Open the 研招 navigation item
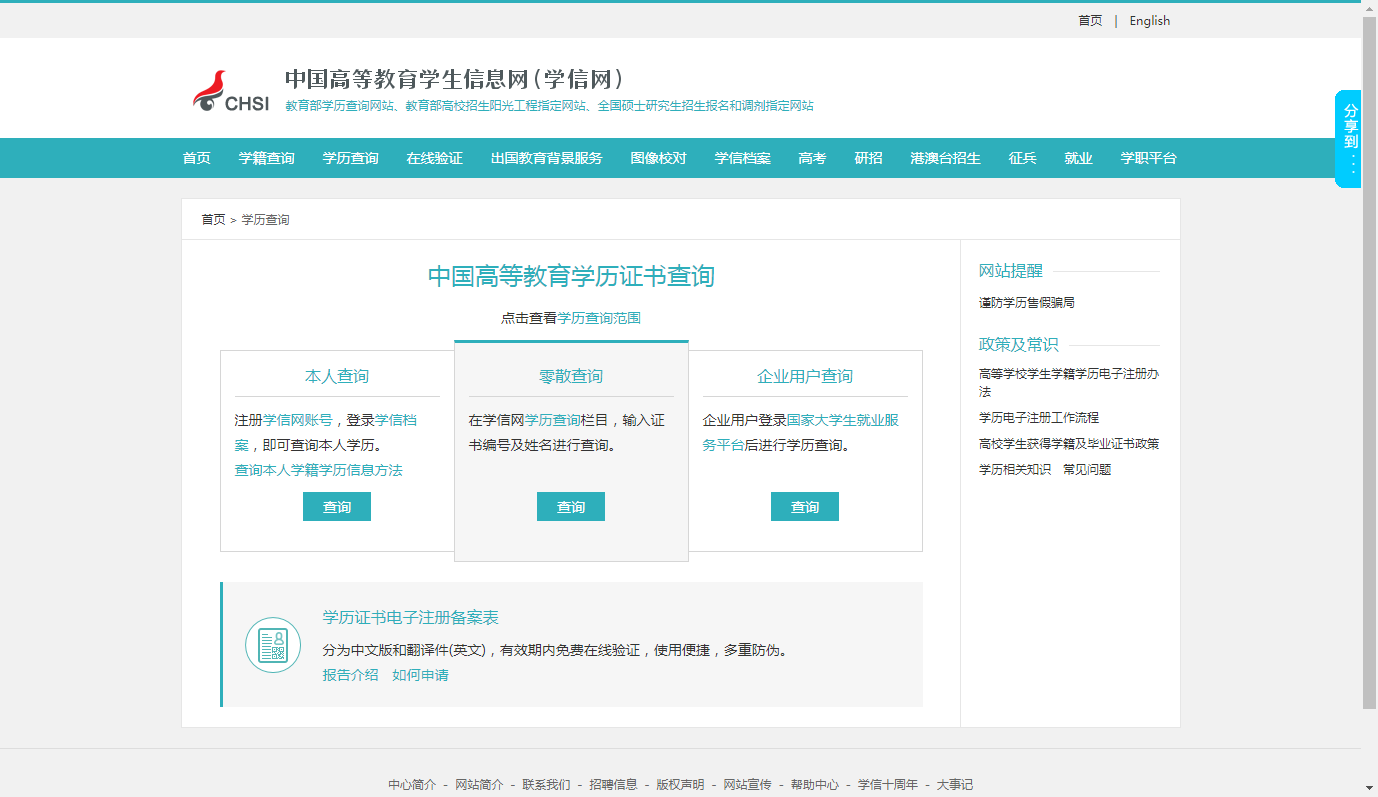 tap(869, 158)
